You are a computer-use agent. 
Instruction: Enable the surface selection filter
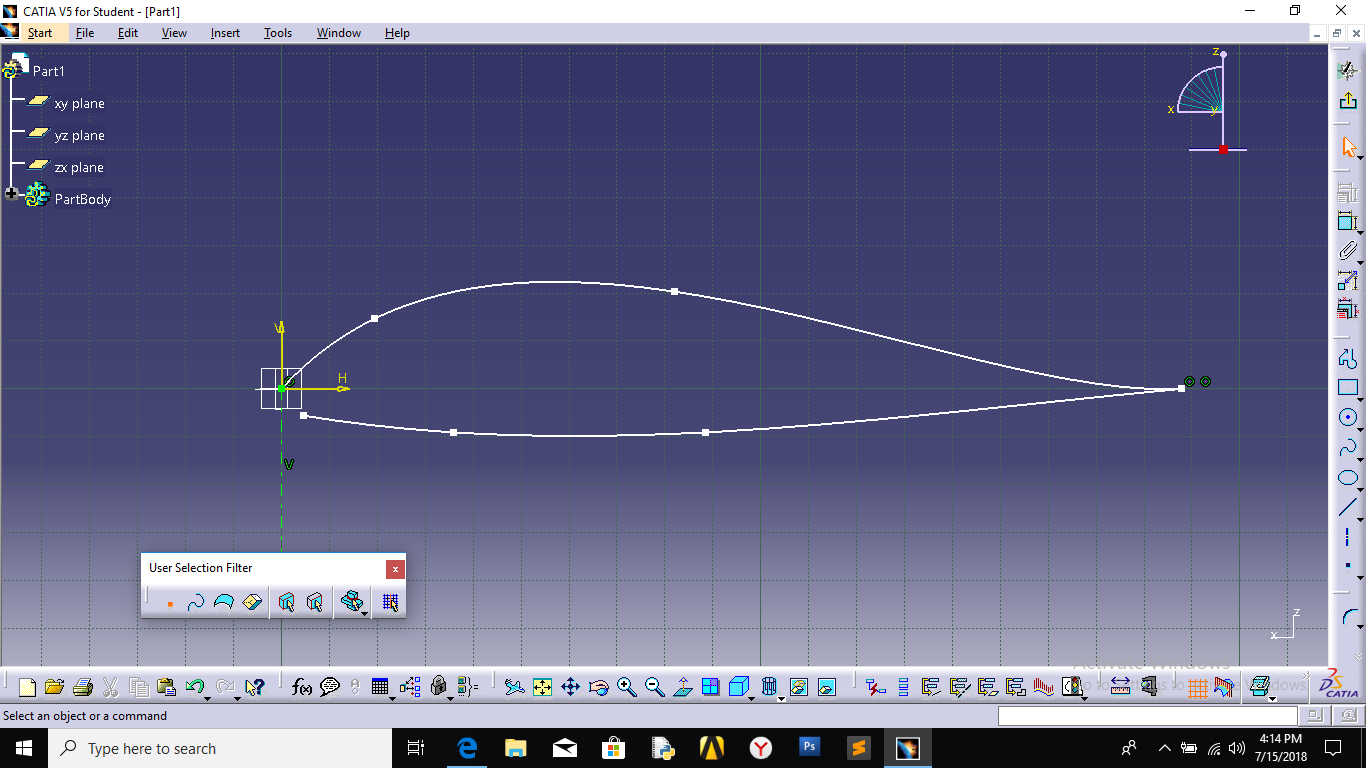(x=223, y=602)
